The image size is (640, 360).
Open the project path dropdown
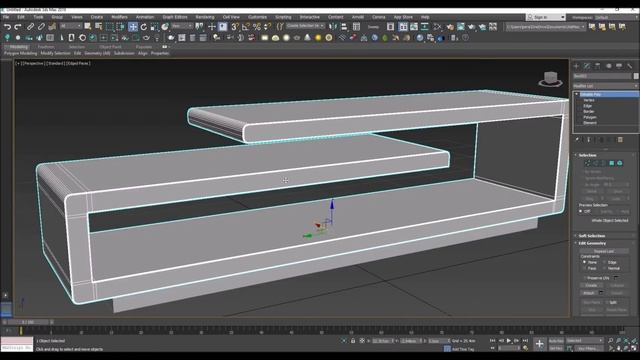click(x=546, y=27)
